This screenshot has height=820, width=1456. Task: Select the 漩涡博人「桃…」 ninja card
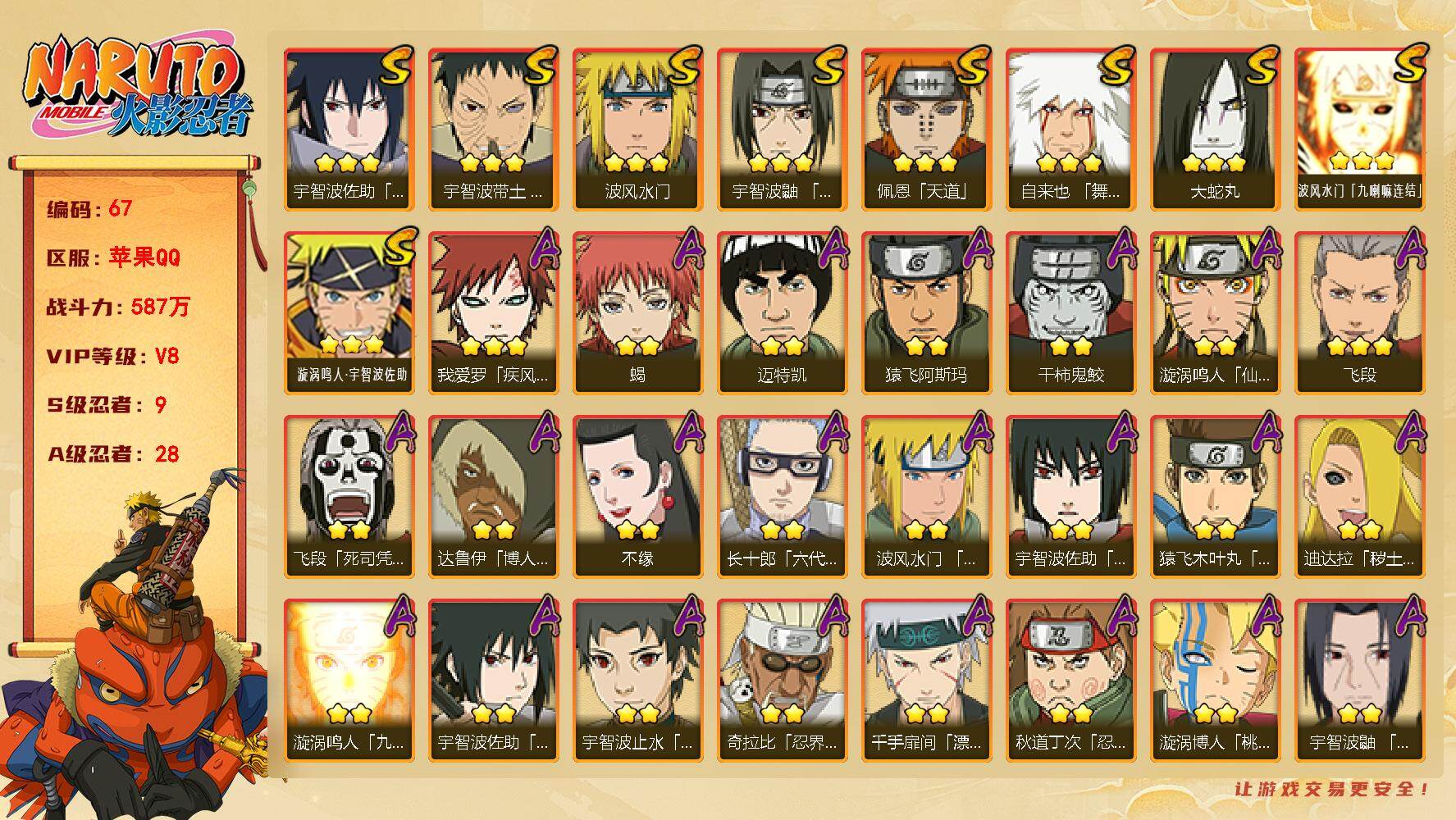(x=1215, y=681)
